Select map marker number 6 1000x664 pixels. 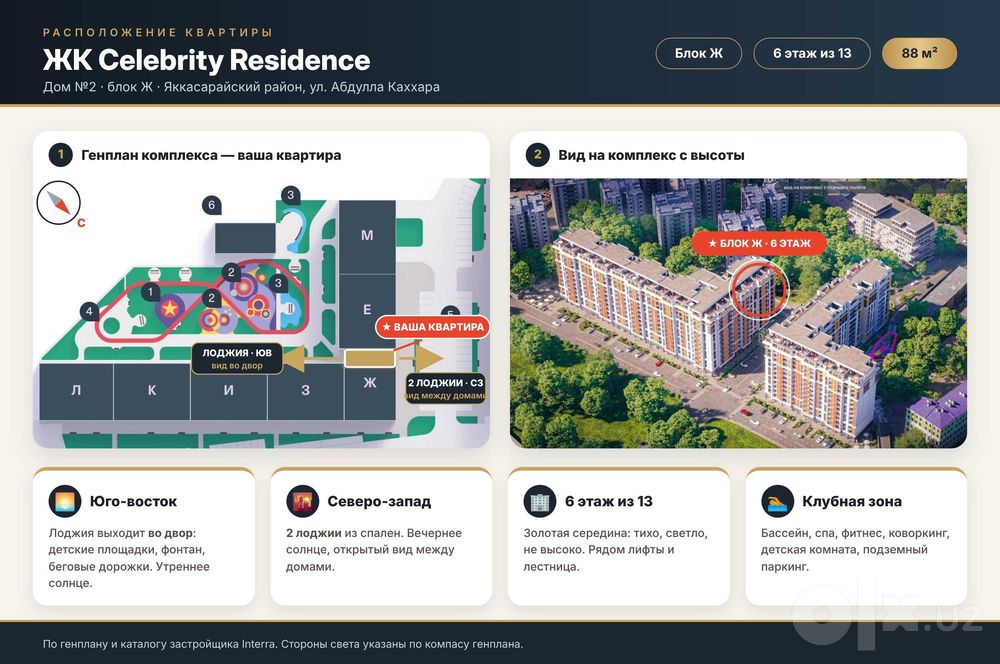pyautogui.click(x=212, y=205)
